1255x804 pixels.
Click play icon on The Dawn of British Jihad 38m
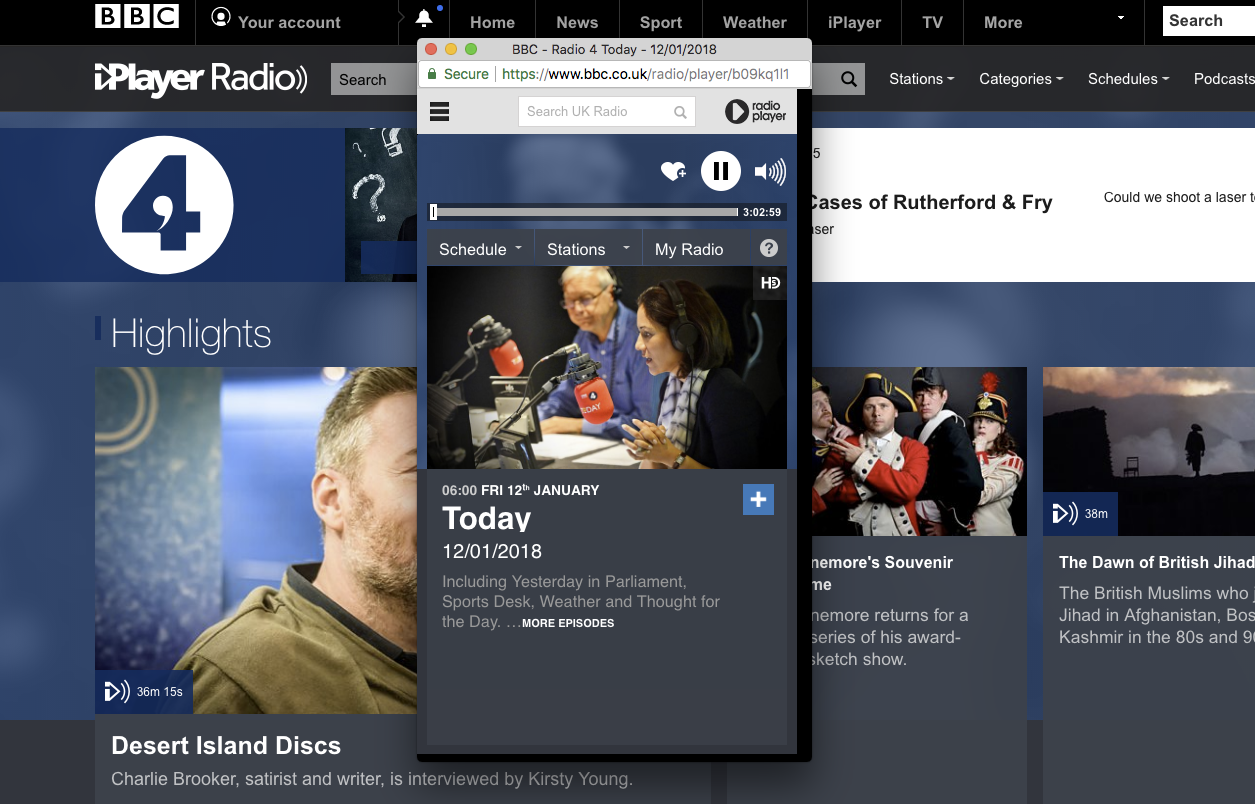click(x=1065, y=514)
